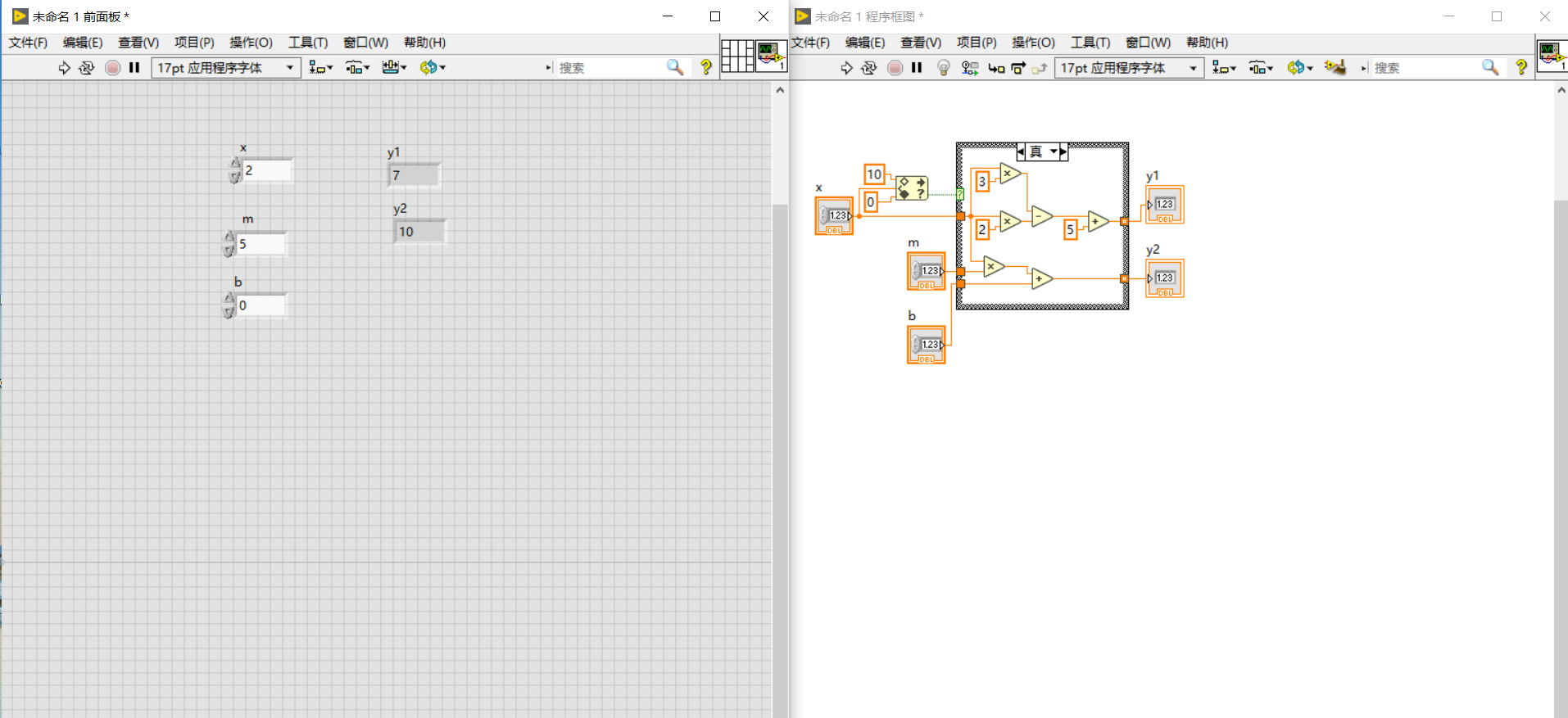The image size is (1568, 718).
Task: Click Abort Execution in the block diagram toolbar
Action: [x=895, y=68]
